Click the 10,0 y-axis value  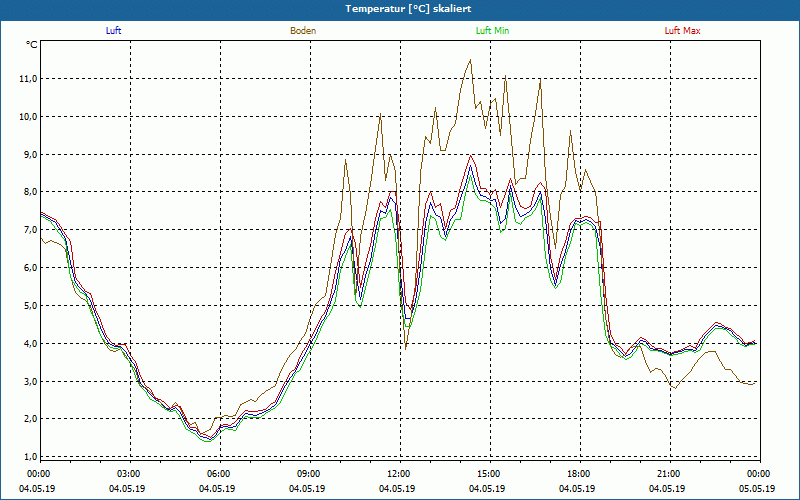tap(29, 116)
